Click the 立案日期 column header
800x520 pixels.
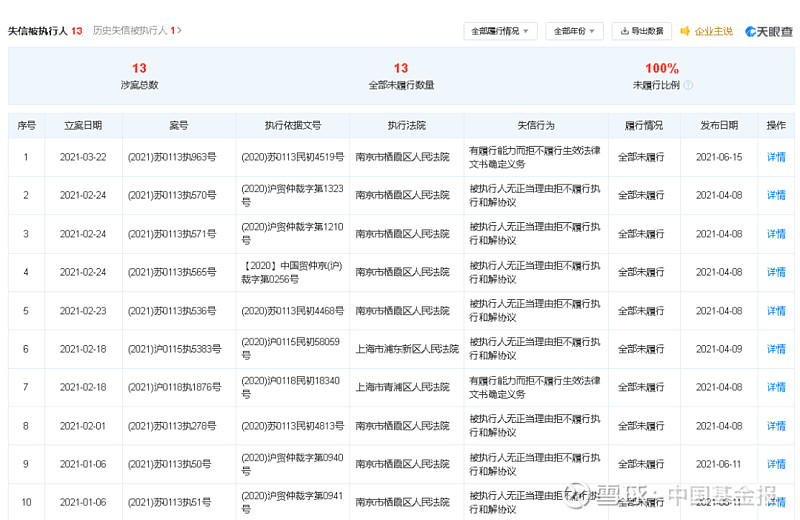click(83, 126)
